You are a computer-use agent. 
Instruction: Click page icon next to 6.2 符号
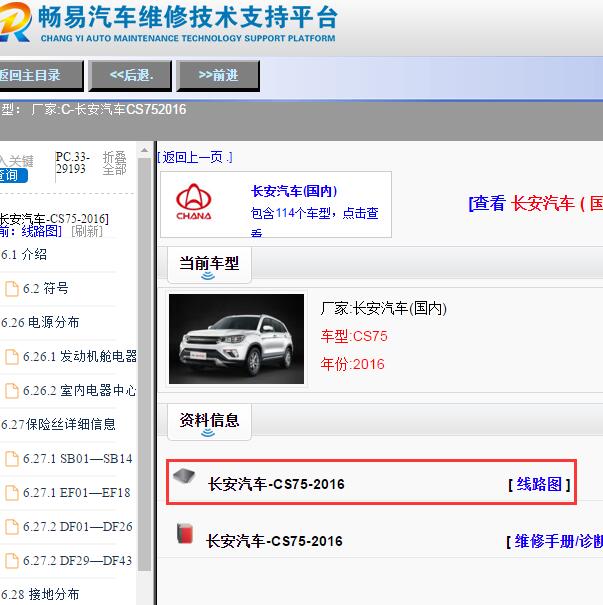(x=12, y=289)
